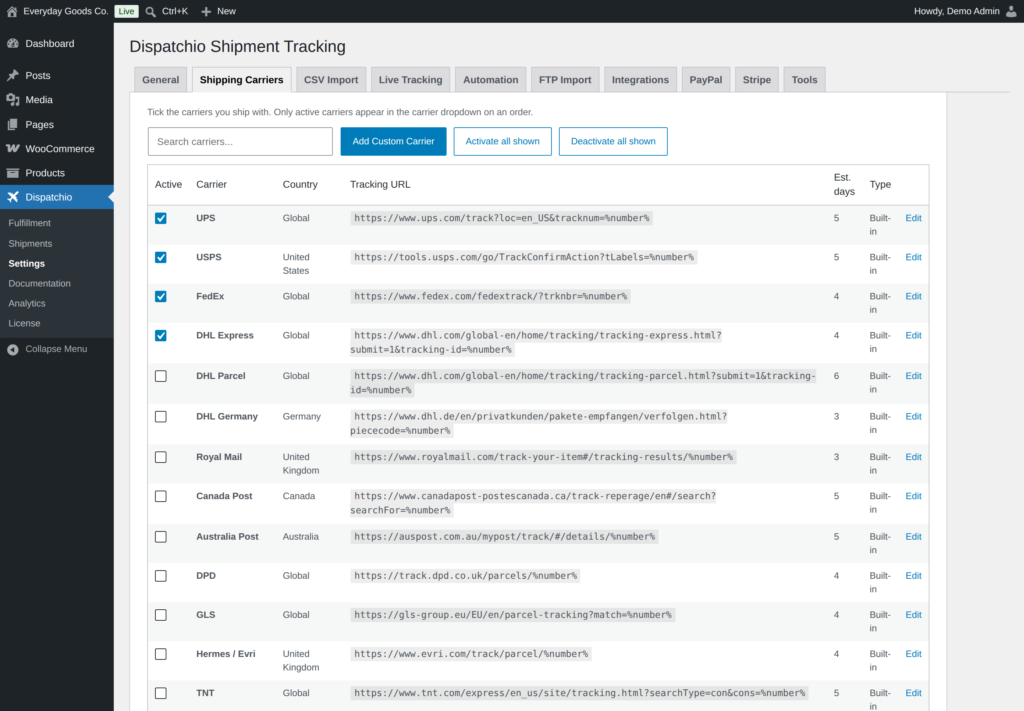Click the plus icon next to New
Image resolution: width=1024 pixels, height=711 pixels.
(x=206, y=12)
